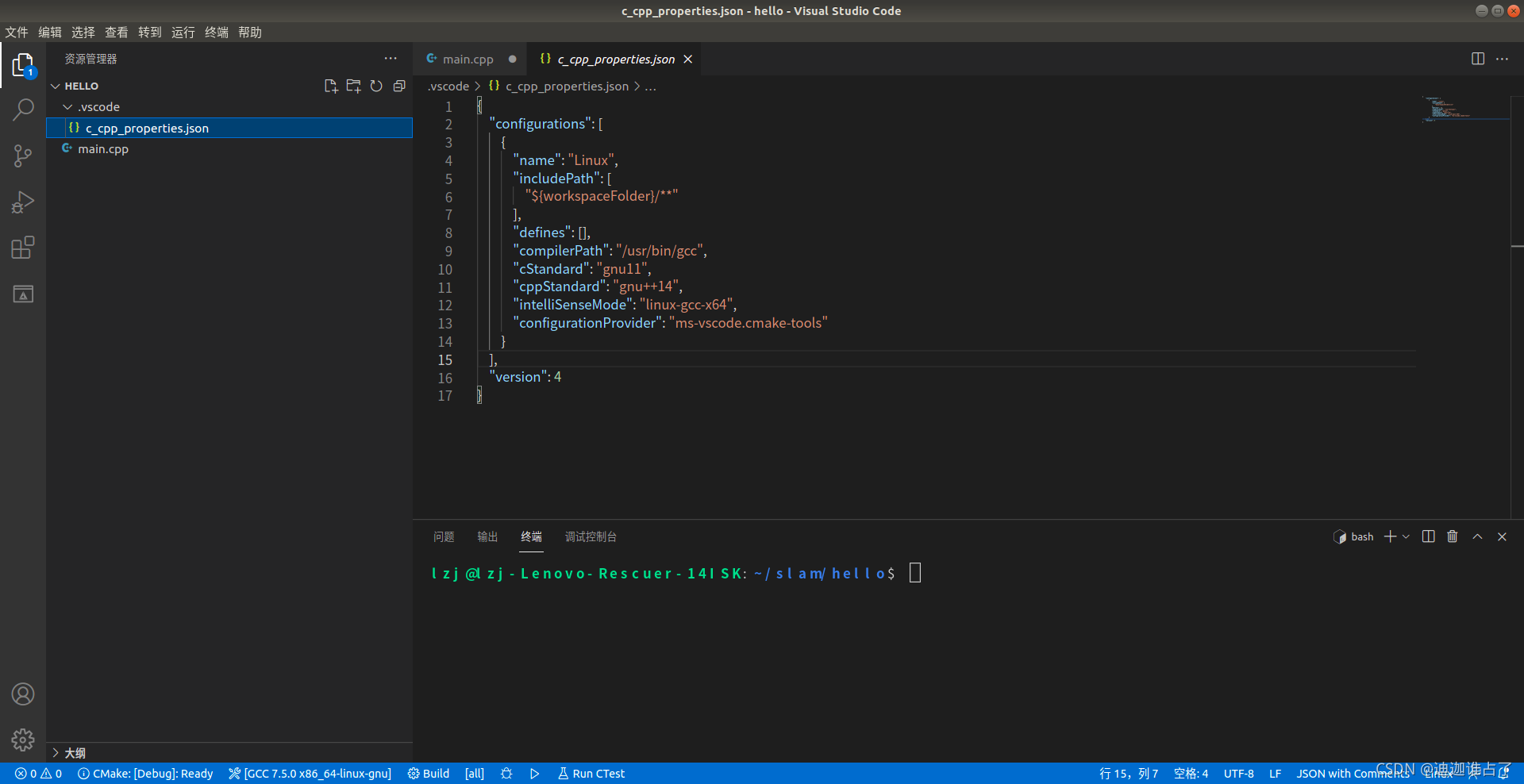
Task: Go to line via 行 15, 列 7
Action: [x=1129, y=773]
